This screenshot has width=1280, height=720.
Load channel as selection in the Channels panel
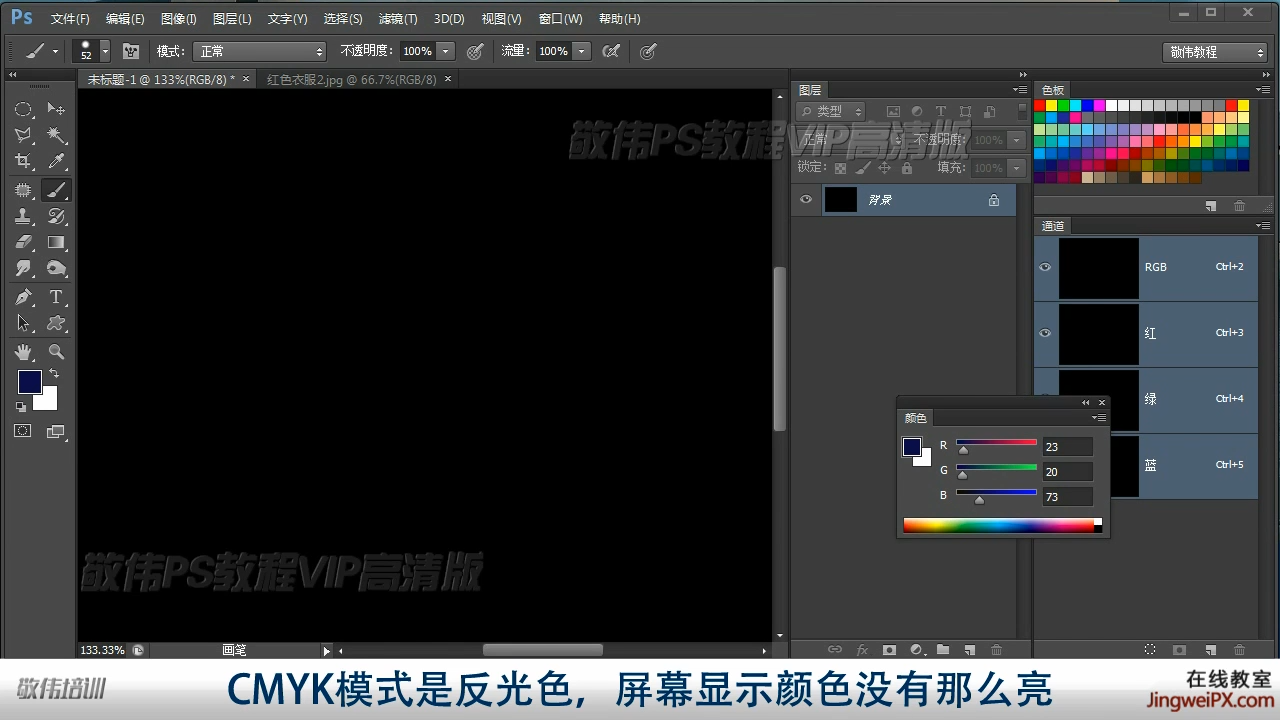[1150, 650]
